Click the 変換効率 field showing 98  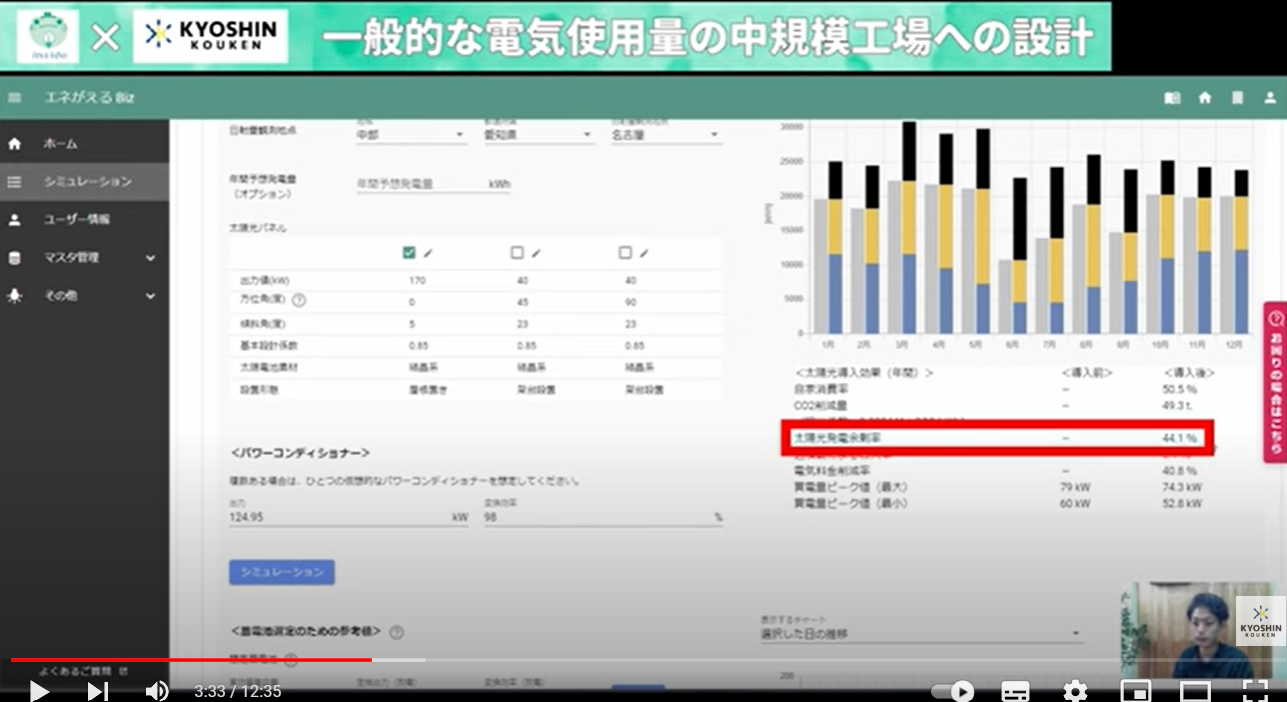(x=604, y=517)
